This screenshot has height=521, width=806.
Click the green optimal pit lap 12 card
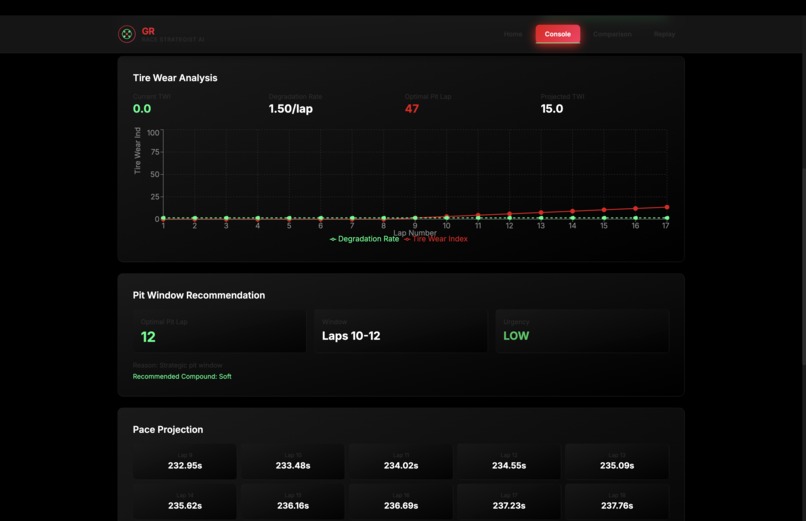(219, 331)
